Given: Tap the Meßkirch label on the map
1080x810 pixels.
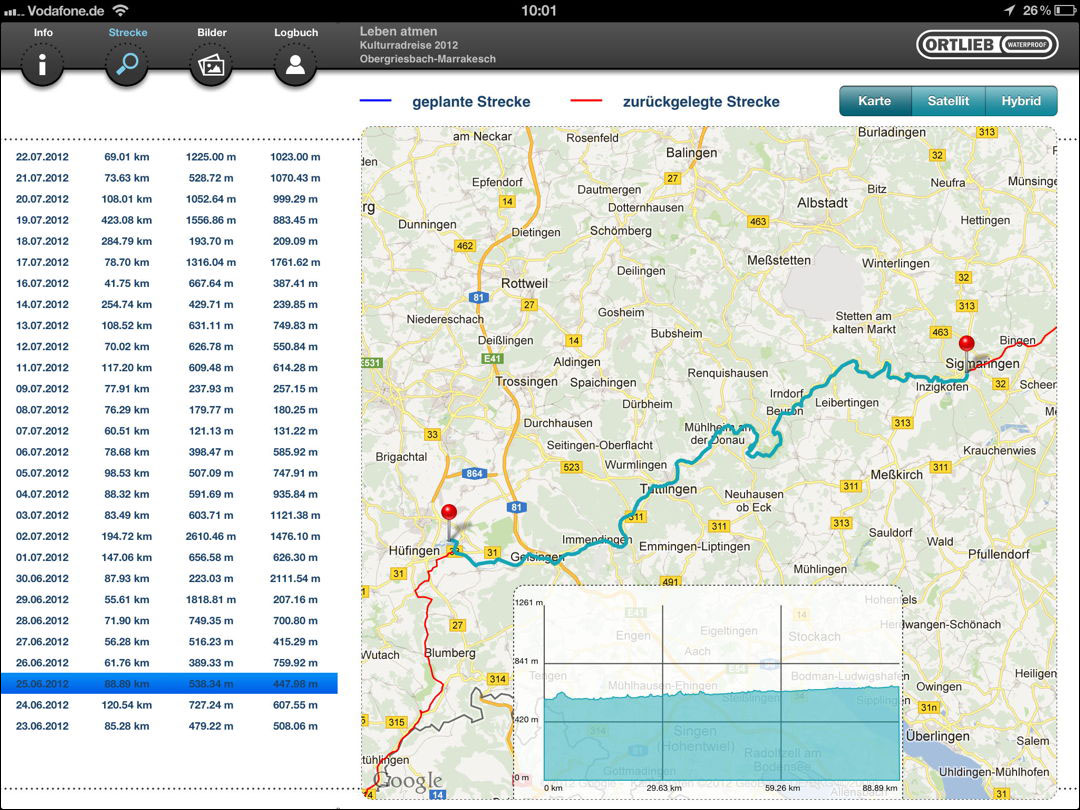Looking at the screenshot, I should click(x=897, y=475).
